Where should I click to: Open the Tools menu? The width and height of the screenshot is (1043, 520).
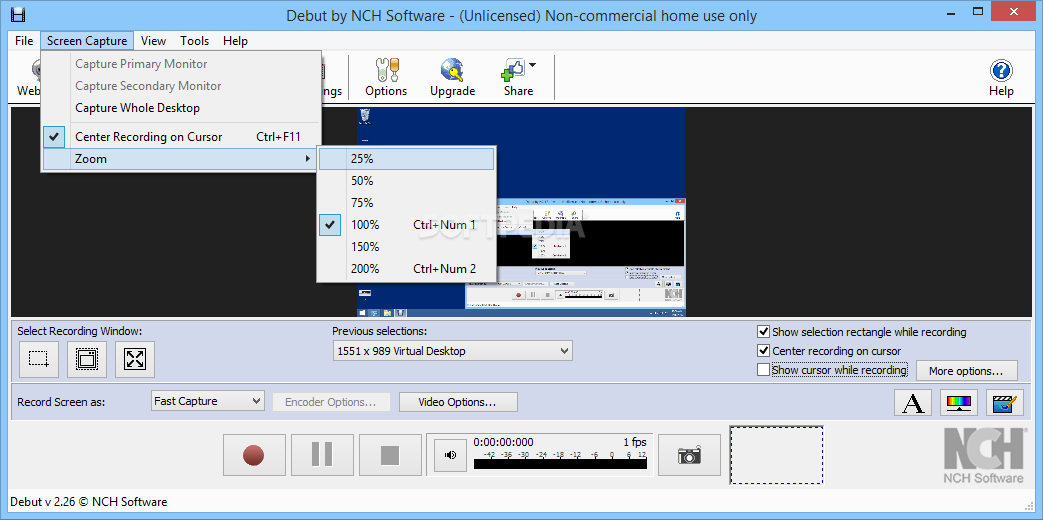[194, 41]
